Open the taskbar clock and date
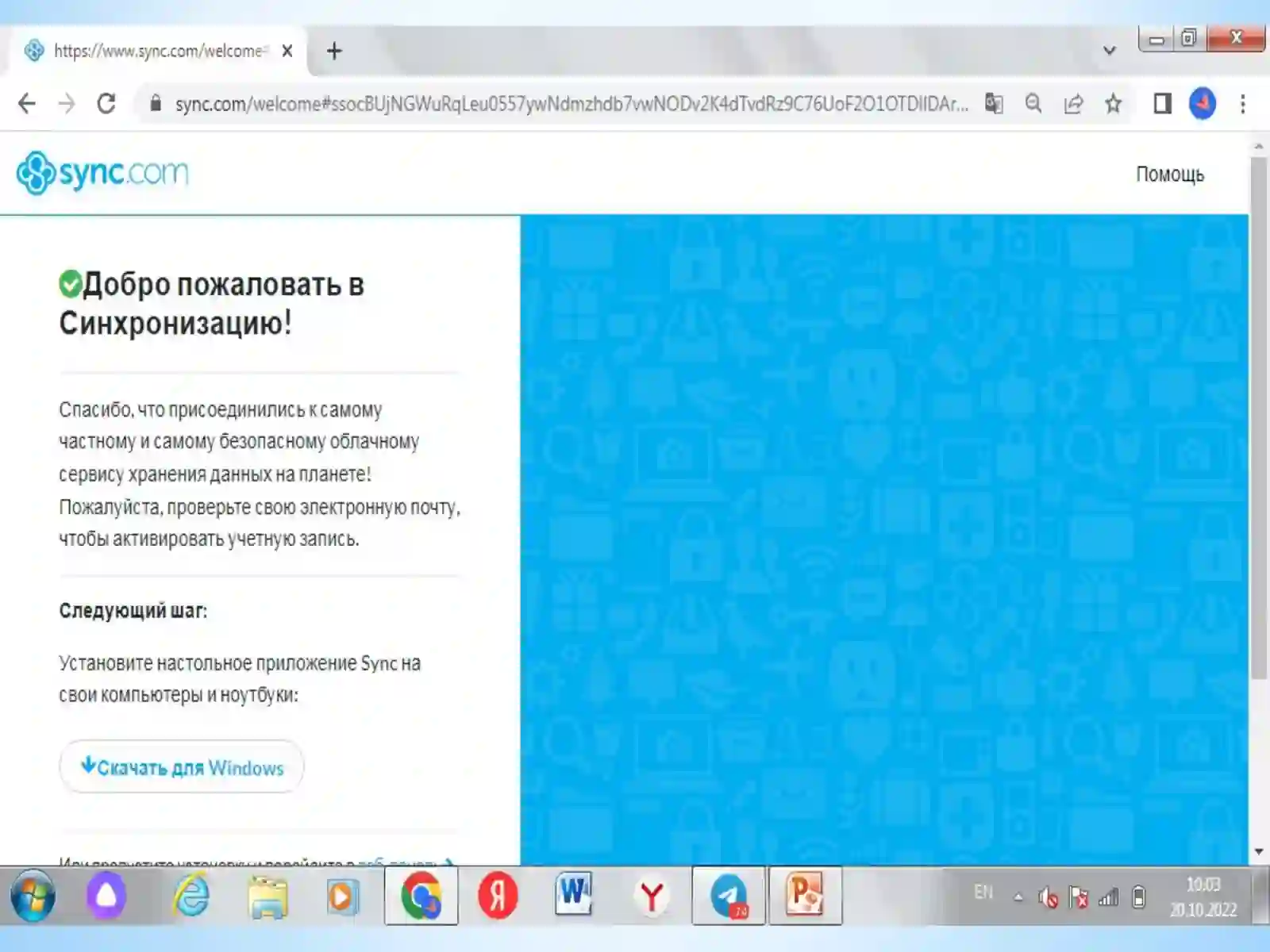This screenshot has width=1270, height=952. click(1203, 897)
